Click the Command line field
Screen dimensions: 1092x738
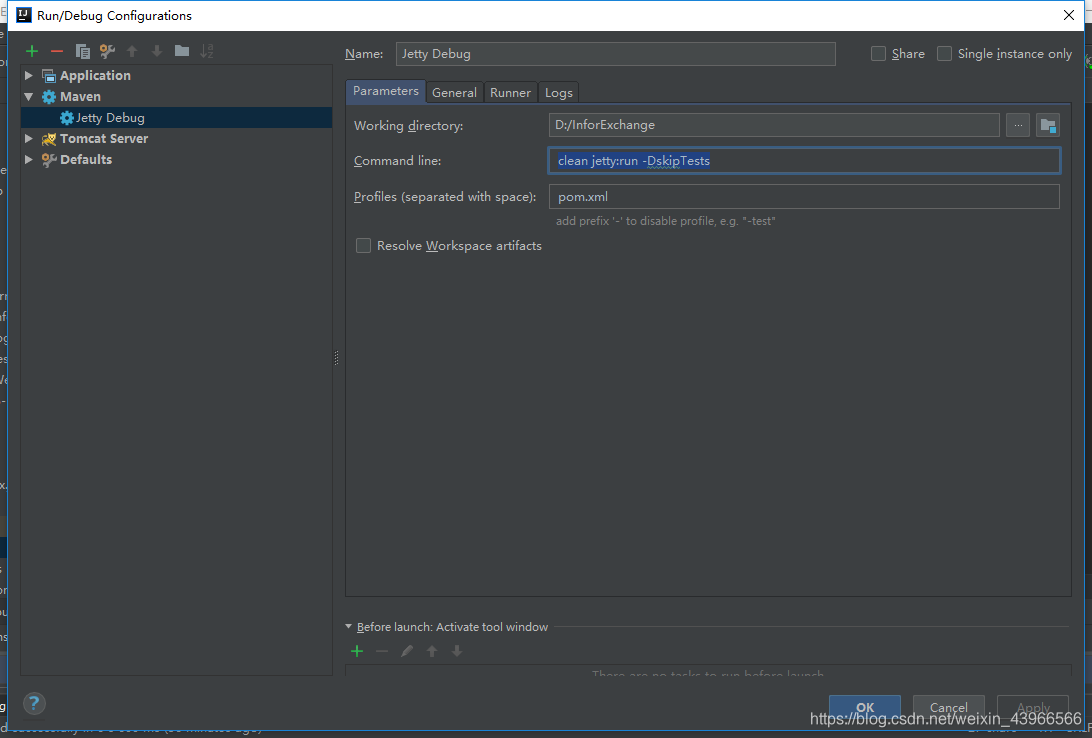pyautogui.click(x=804, y=161)
